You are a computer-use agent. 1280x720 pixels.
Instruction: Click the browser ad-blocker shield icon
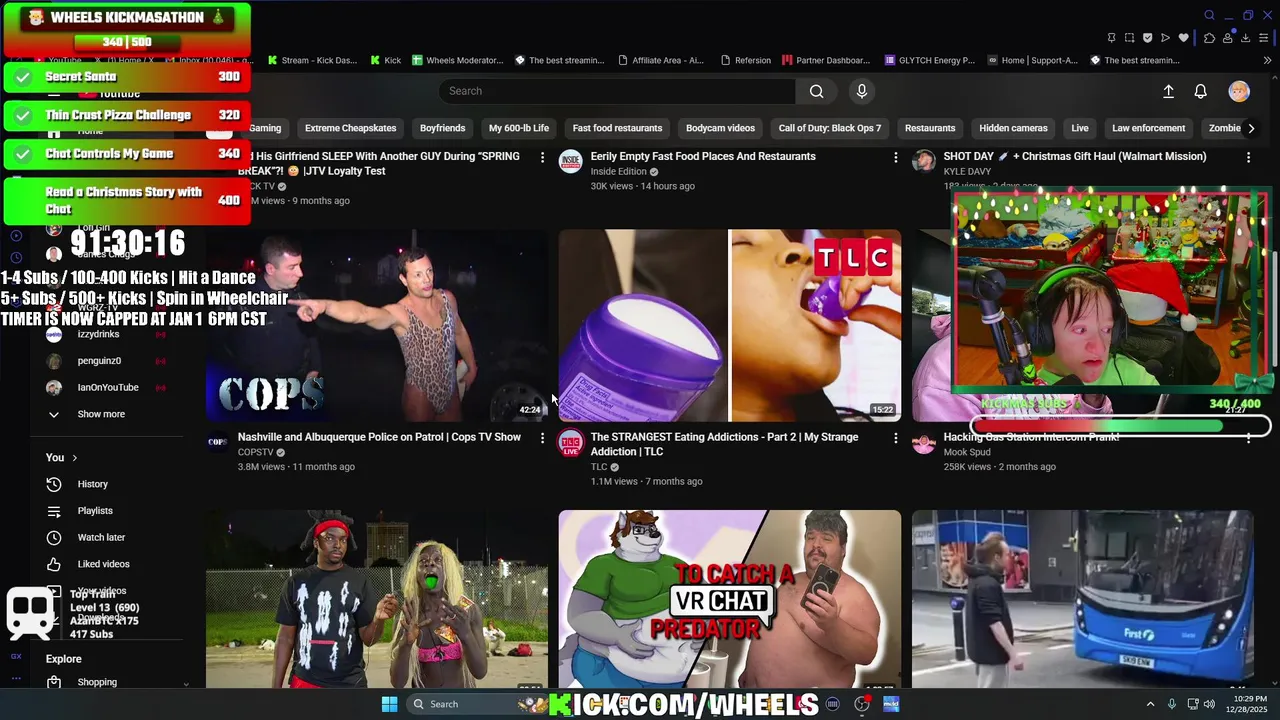pyautogui.click(x=1147, y=38)
